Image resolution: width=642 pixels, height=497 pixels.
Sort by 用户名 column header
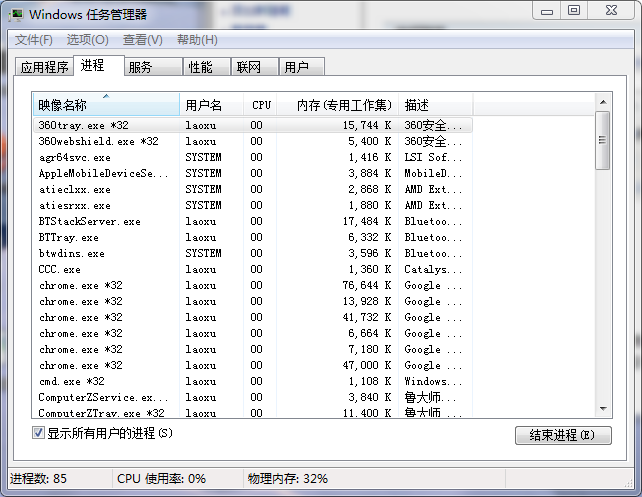point(212,105)
